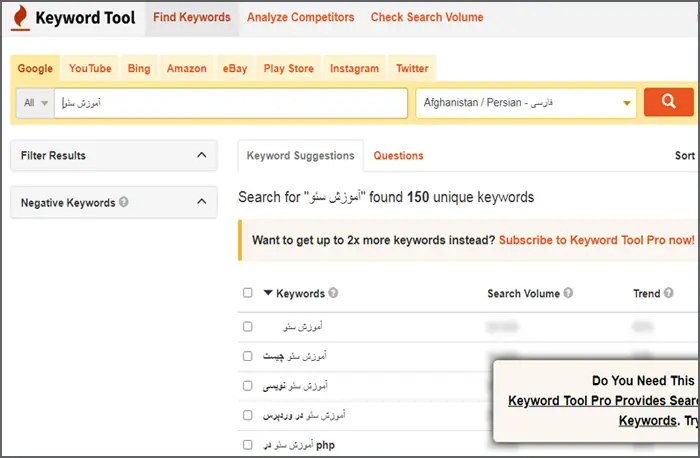Image resolution: width=700 pixels, height=458 pixels.
Task: Tick checkbox for the php keyword row
Action: (247, 445)
